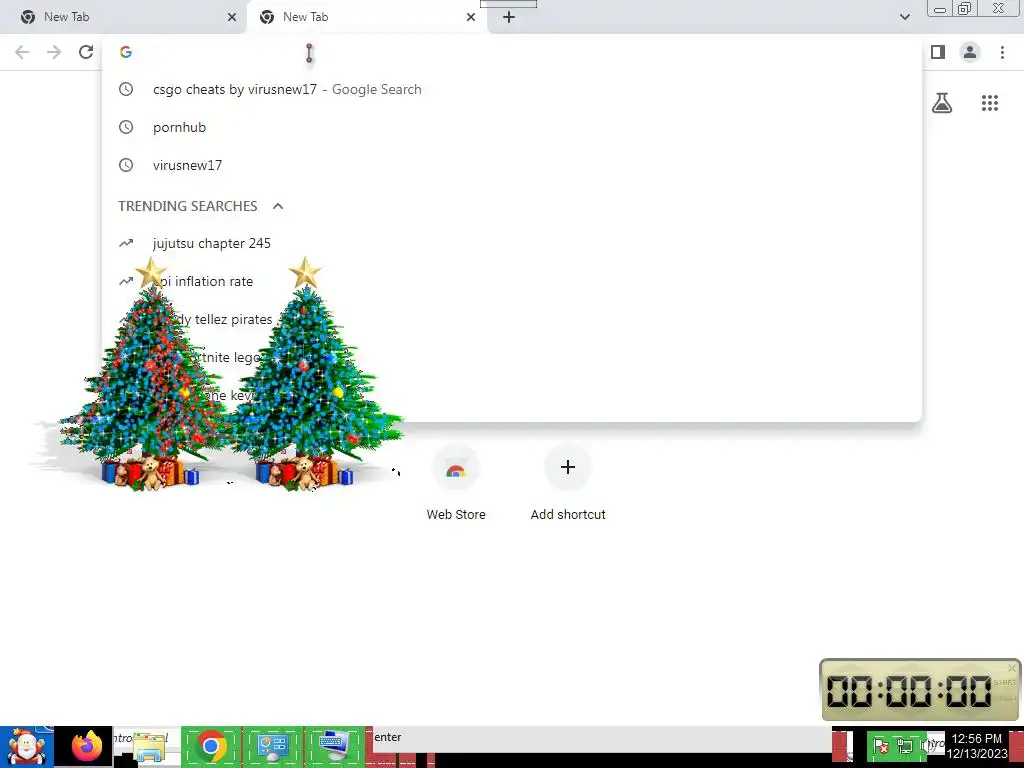The width and height of the screenshot is (1024, 768).
Task: Open the Chrome profile avatar
Action: (970, 52)
